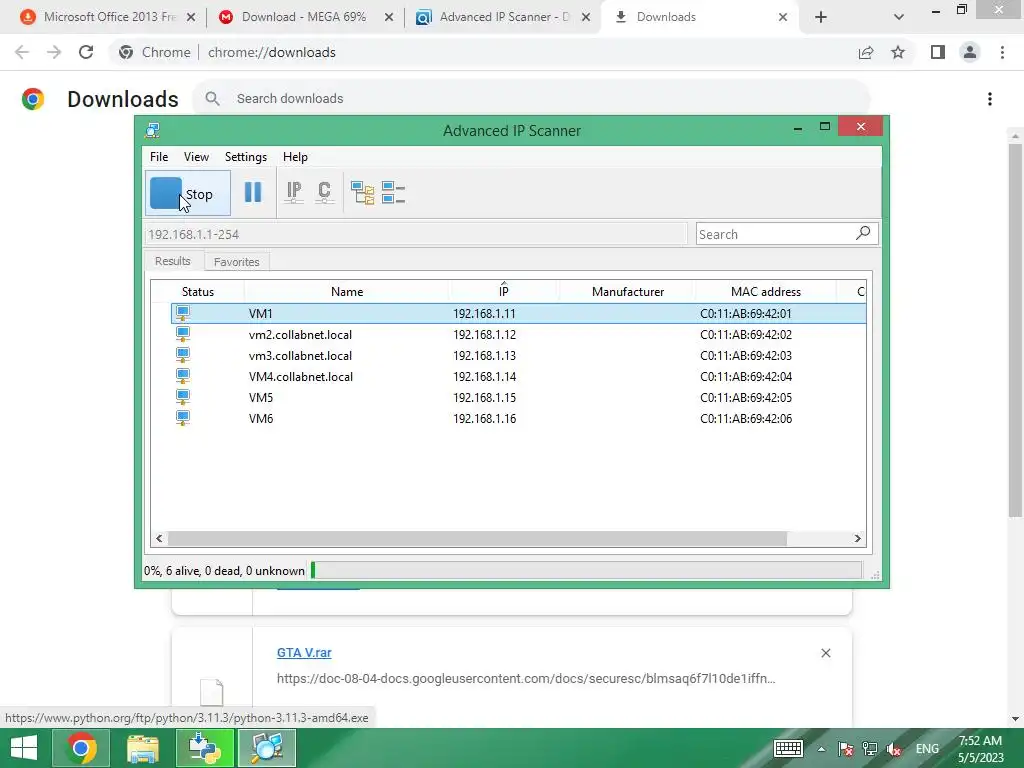1024x768 pixels.
Task: Click the IP range field 192.168.1.1-254
Action: coord(416,234)
